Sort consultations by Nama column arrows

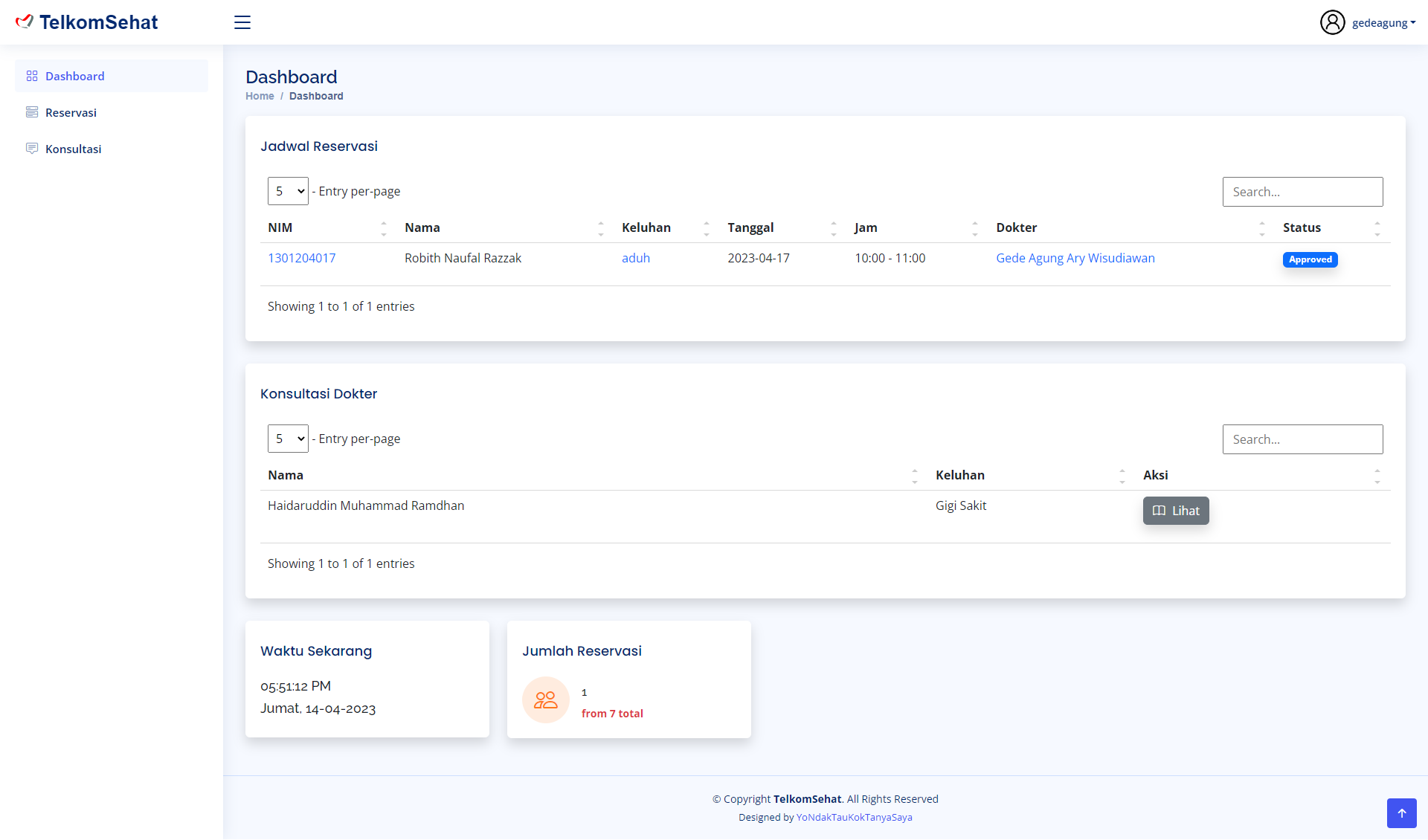click(x=914, y=476)
